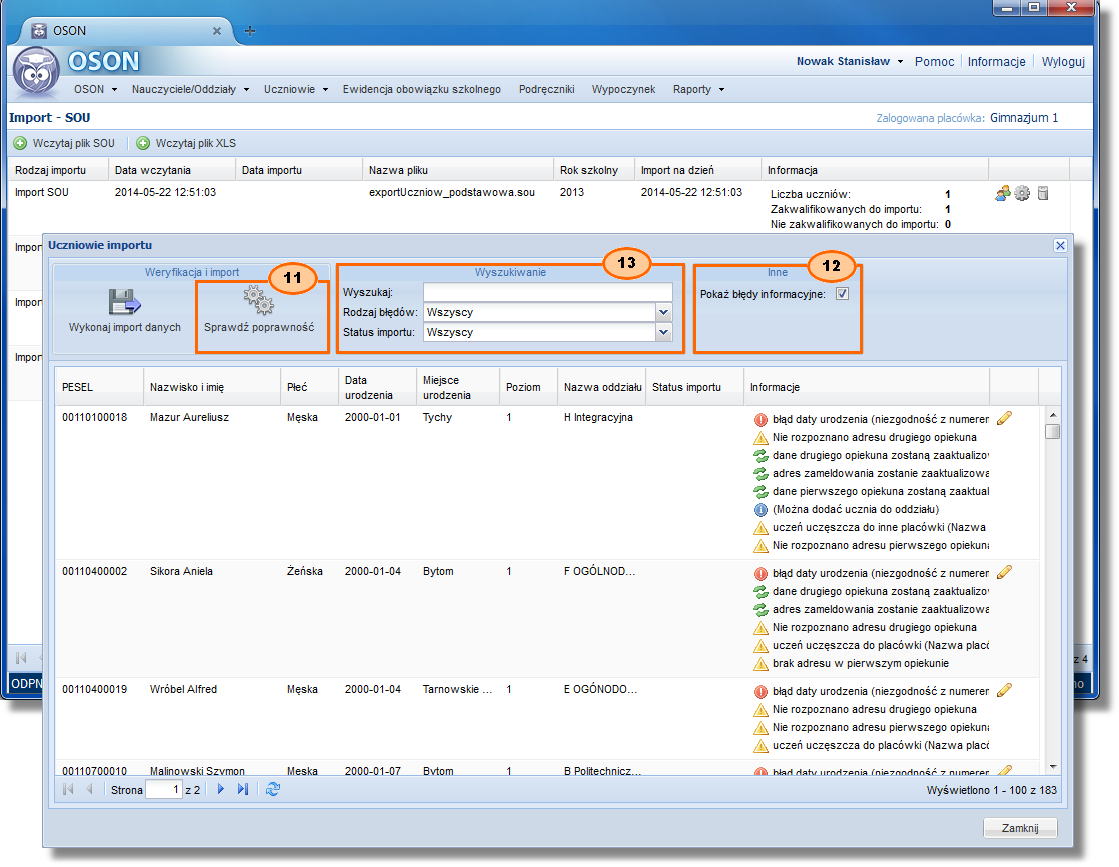
Task: Refresh the Uczniowie importu list
Action: pyautogui.click(x=273, y=789)
